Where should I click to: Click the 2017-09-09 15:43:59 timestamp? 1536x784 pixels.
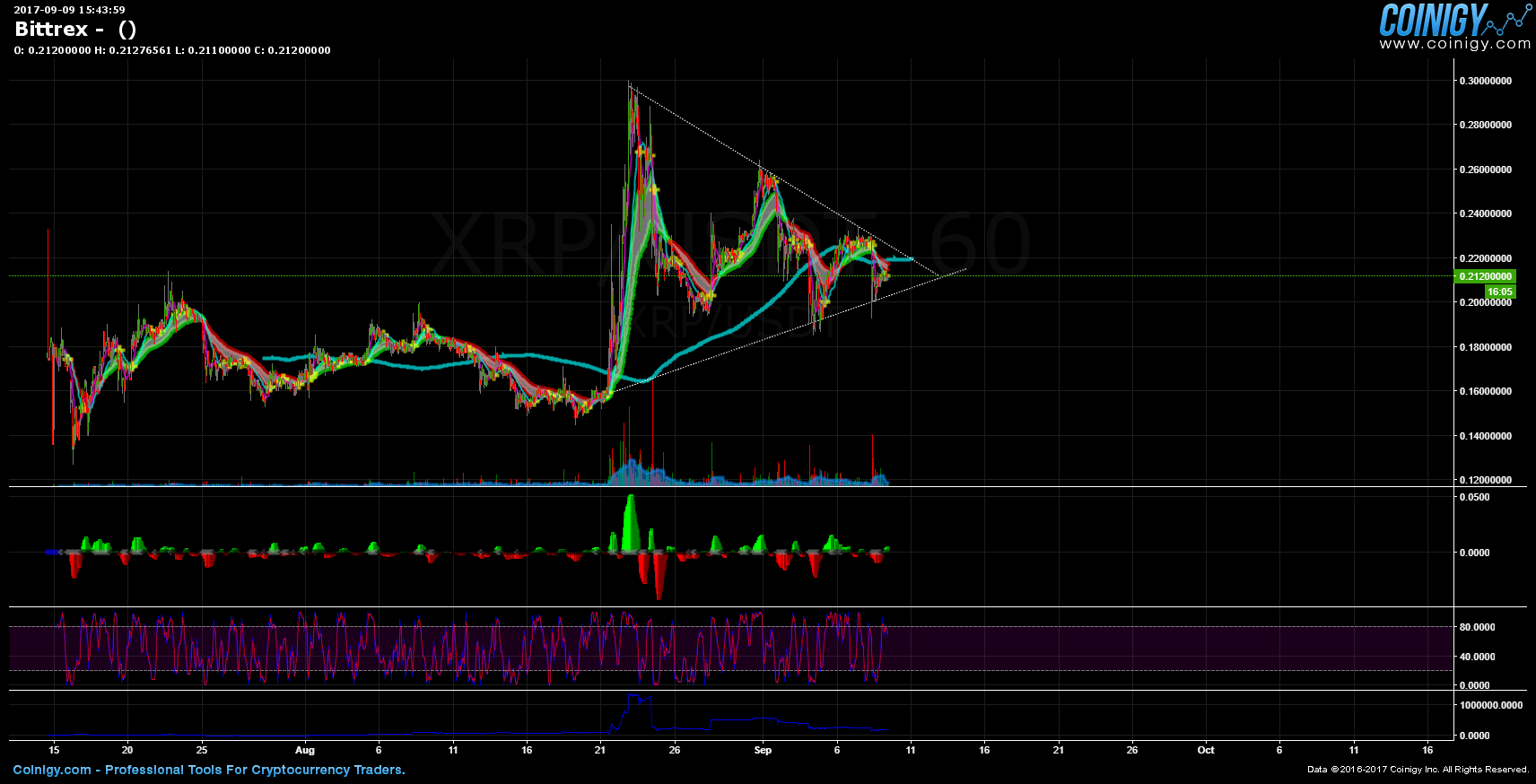69,10
